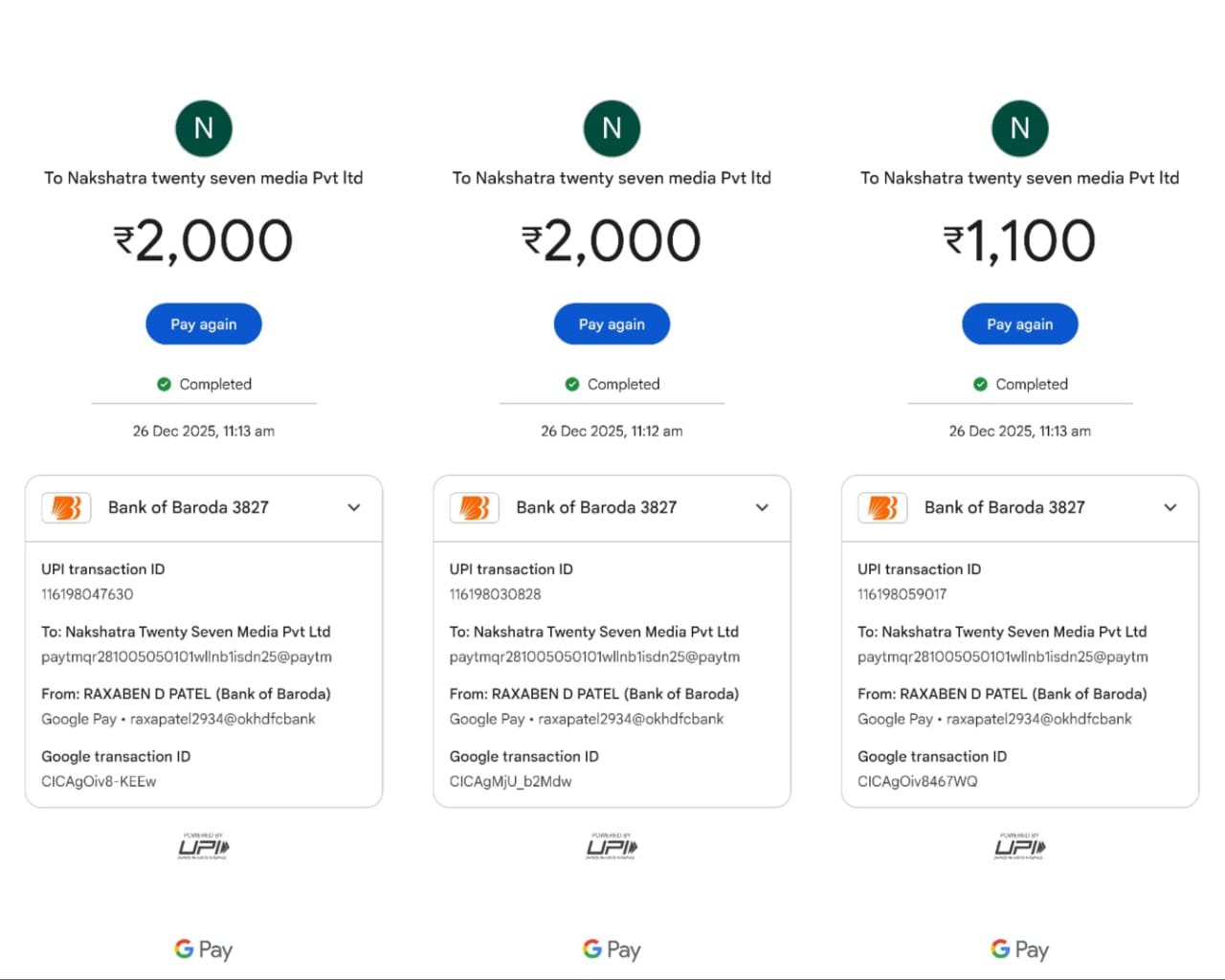Click the Google Pay logo under the middle receipt
This screenshot has height=980, width=1225.
(612, 949)
